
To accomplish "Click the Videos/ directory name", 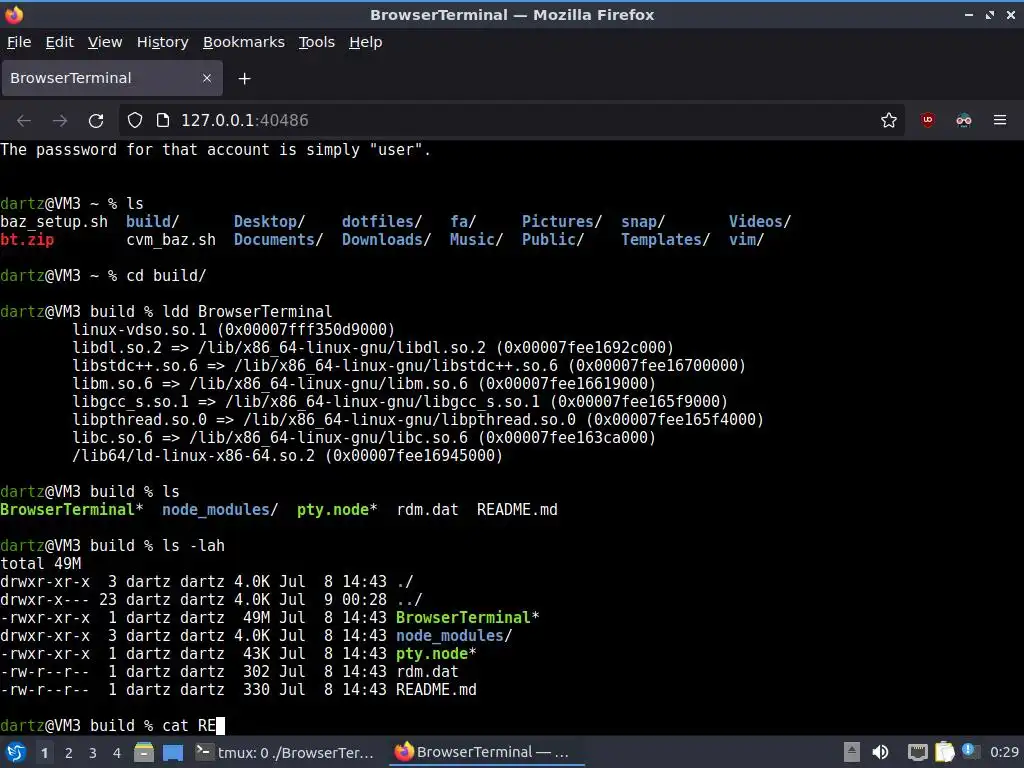I will click(760, 221).
